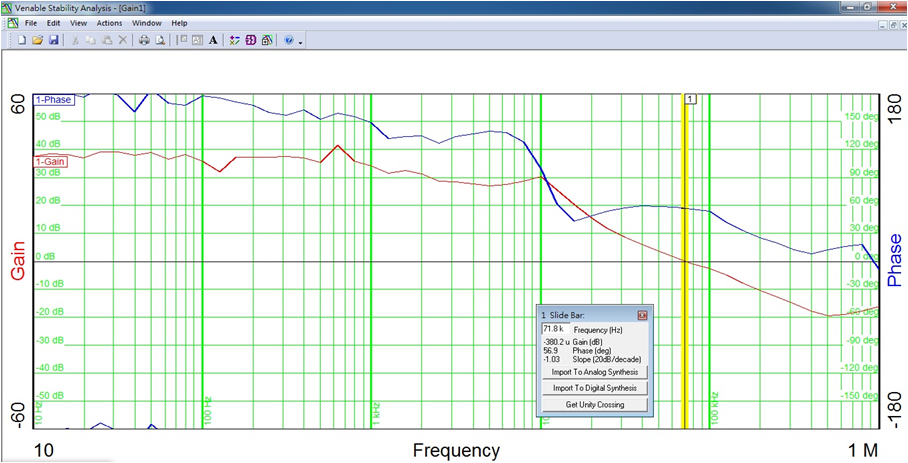Click the Delete X toolbar icon

pos(122,41)
